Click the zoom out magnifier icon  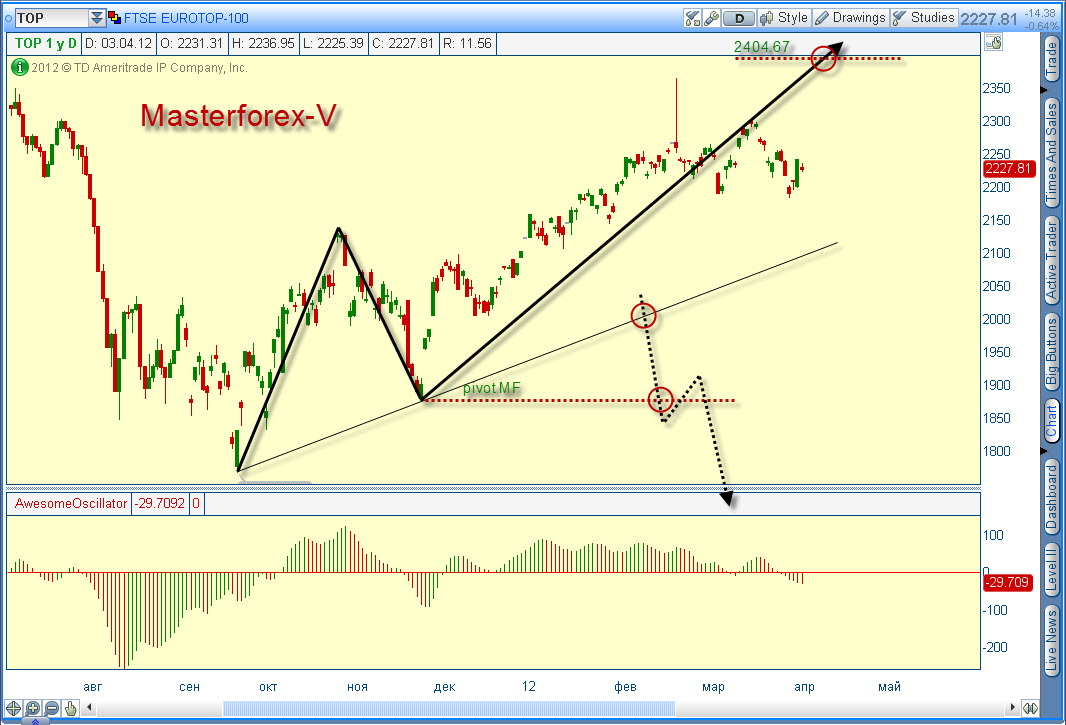coord(51,708)
